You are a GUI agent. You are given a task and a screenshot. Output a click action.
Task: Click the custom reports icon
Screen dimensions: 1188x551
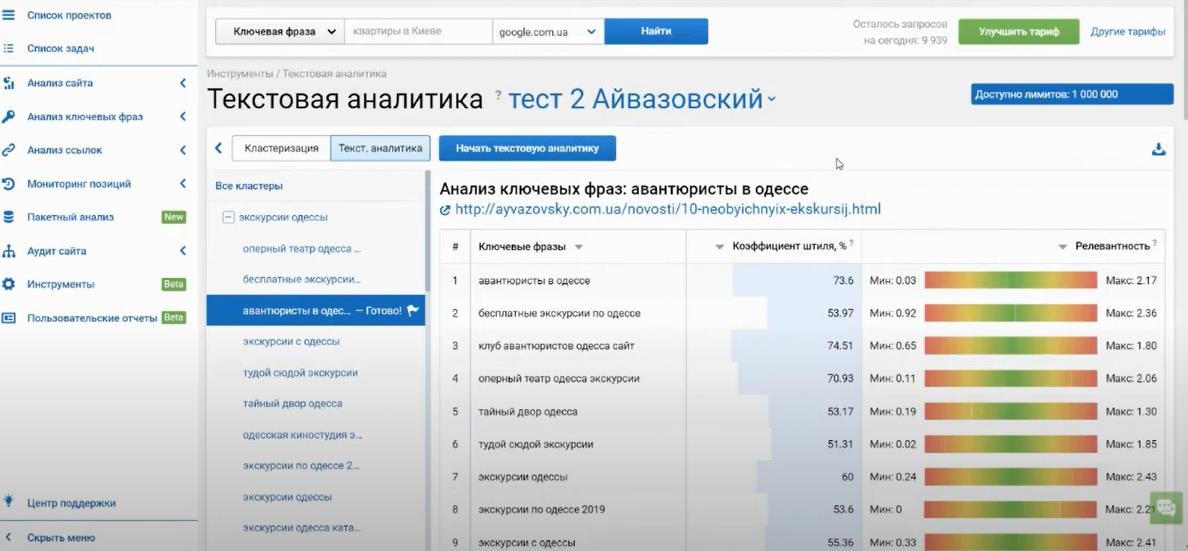tap(8, 318)
